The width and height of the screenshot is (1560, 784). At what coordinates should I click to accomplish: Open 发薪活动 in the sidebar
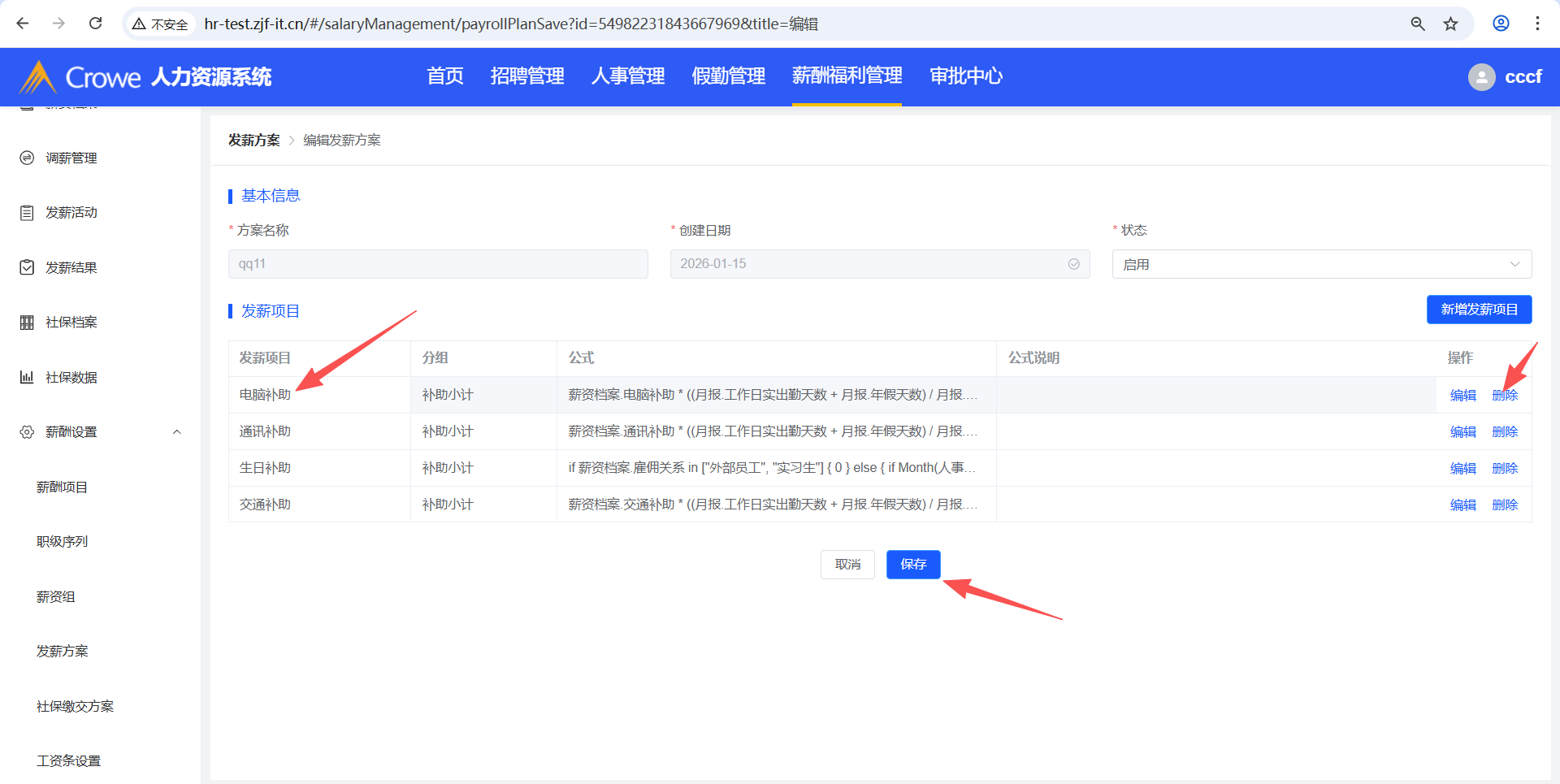click(71, 213)
